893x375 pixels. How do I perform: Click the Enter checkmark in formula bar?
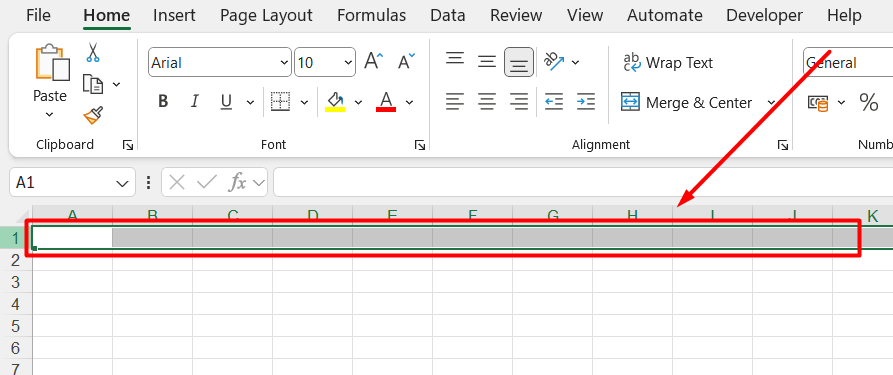point(206,182)
